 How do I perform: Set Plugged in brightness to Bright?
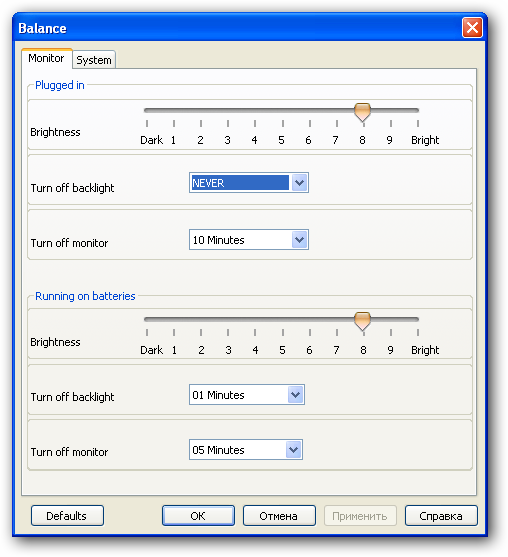point(418,110)
